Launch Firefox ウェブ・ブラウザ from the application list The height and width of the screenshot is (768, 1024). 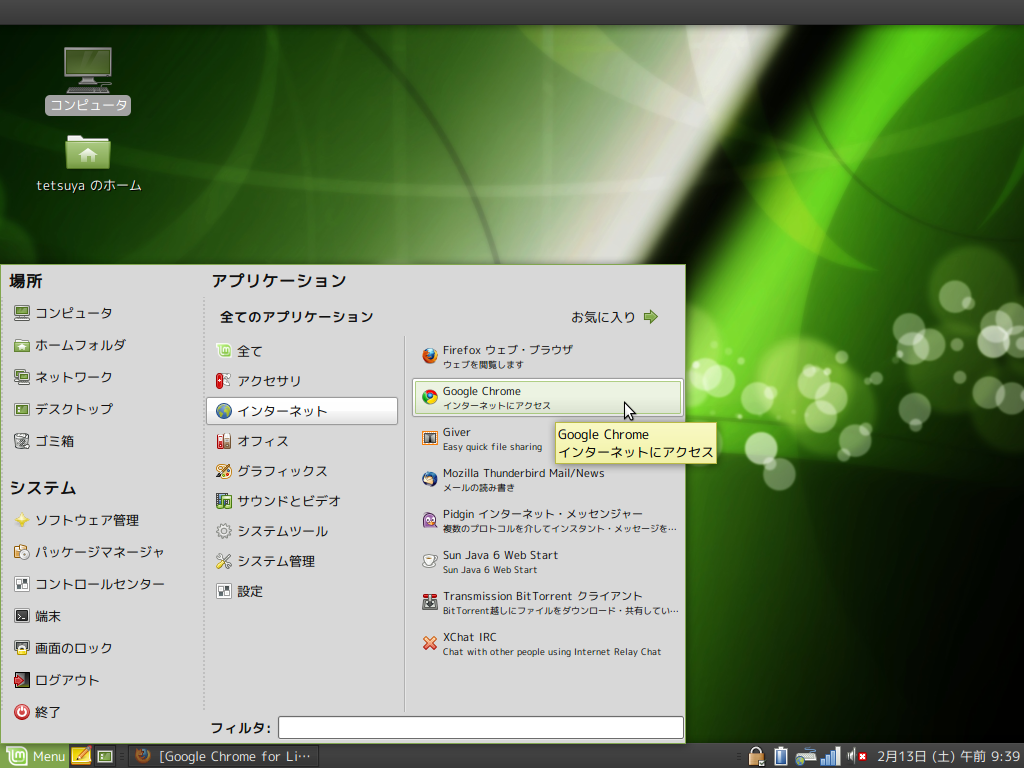click(x=548, y=357)
